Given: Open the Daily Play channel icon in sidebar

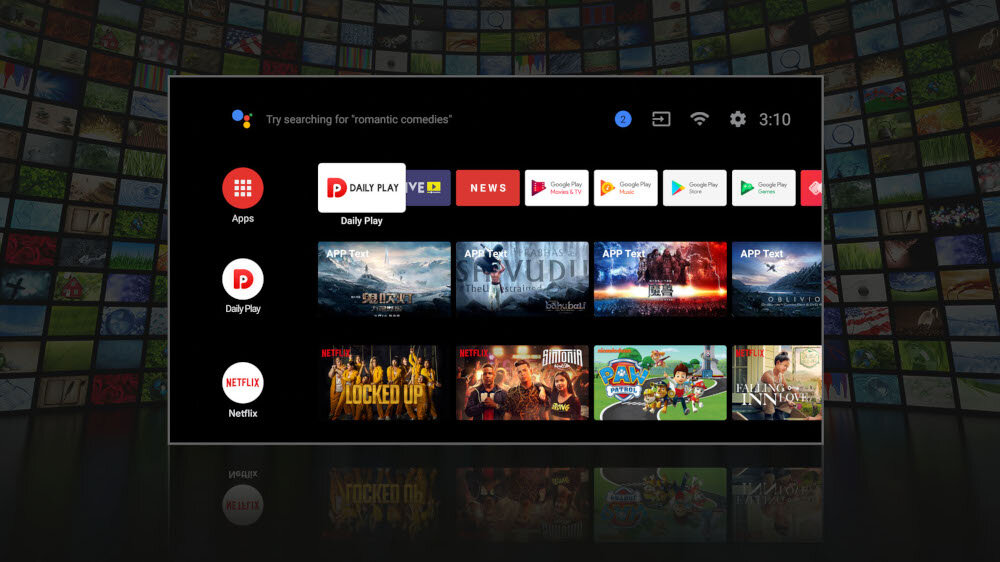Looking at the screenshot, I should pos(242,279).
